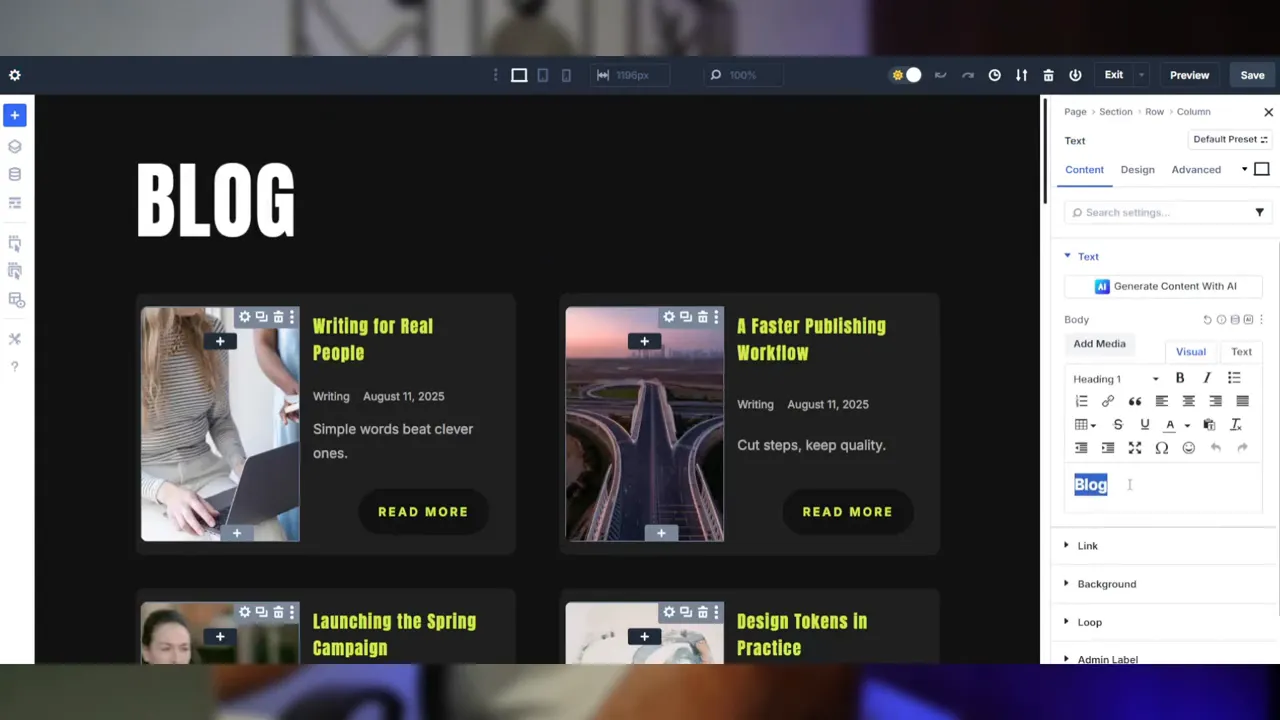Toggle light and dark builder mode

(906, 75)
